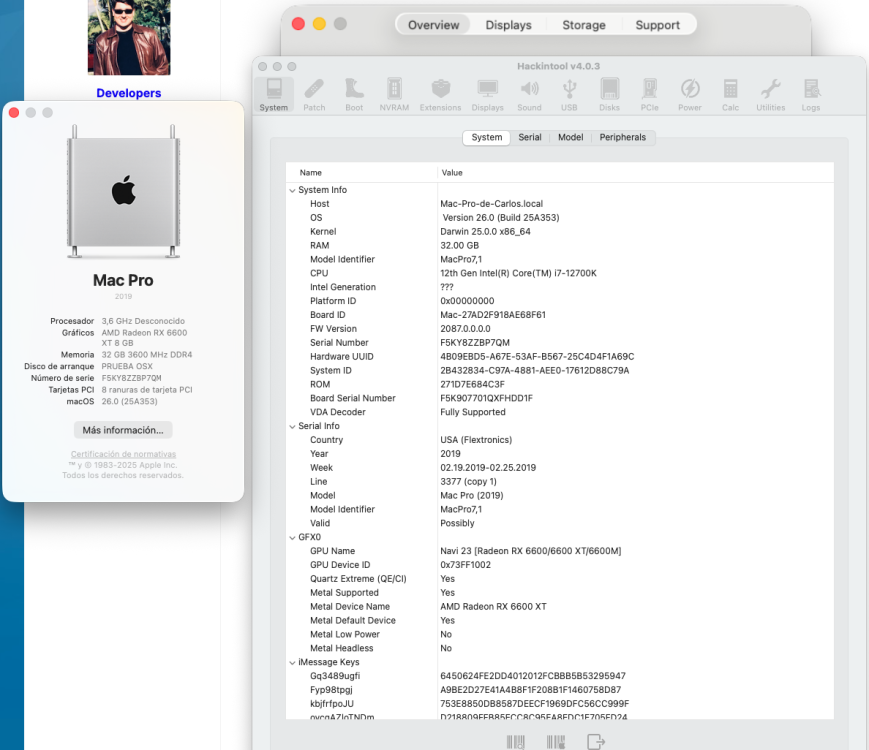Open the Sound section in Hackintool
869x750 pixels.
[529, 95]
